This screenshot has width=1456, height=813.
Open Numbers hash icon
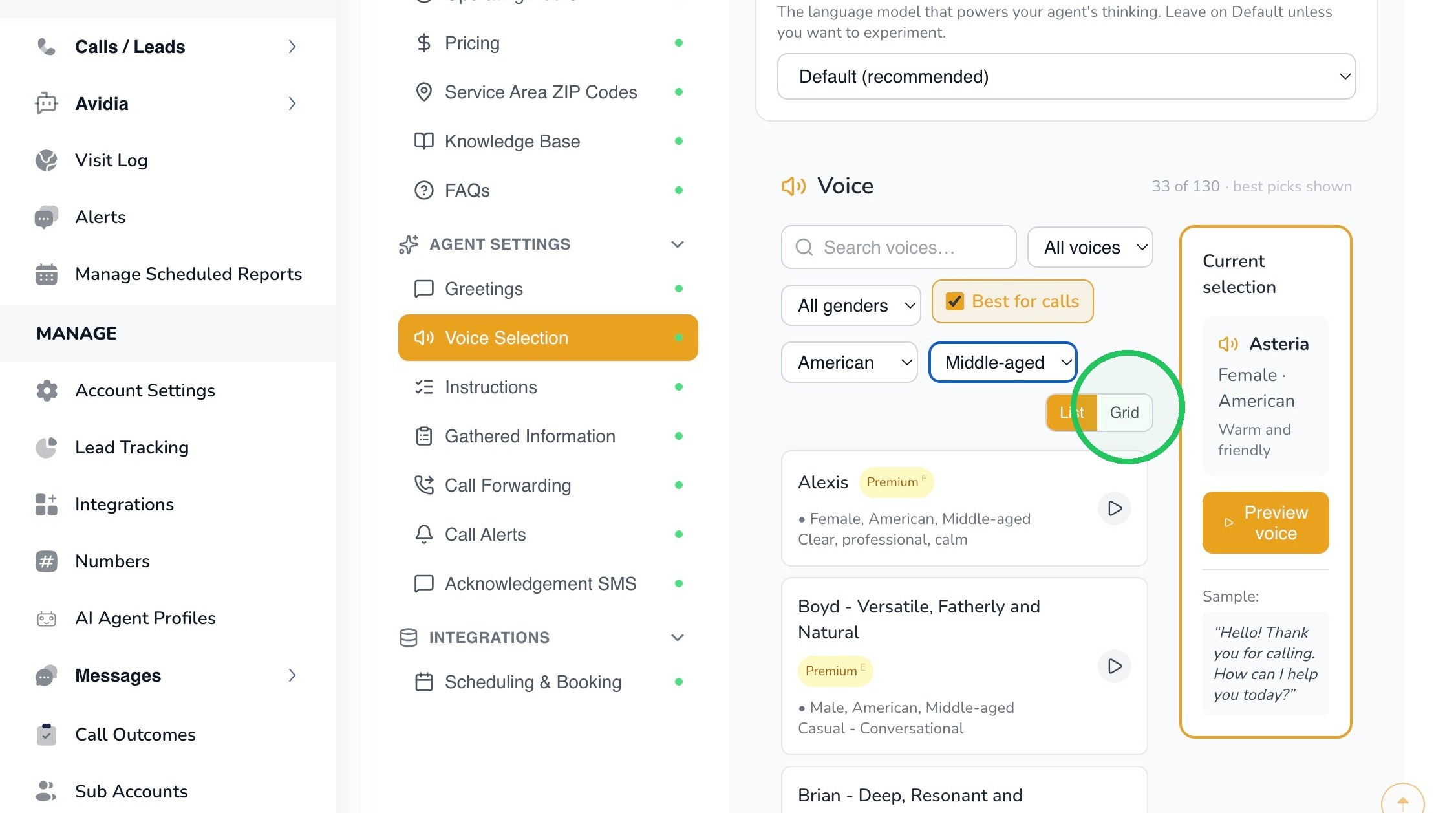(46, 561)
